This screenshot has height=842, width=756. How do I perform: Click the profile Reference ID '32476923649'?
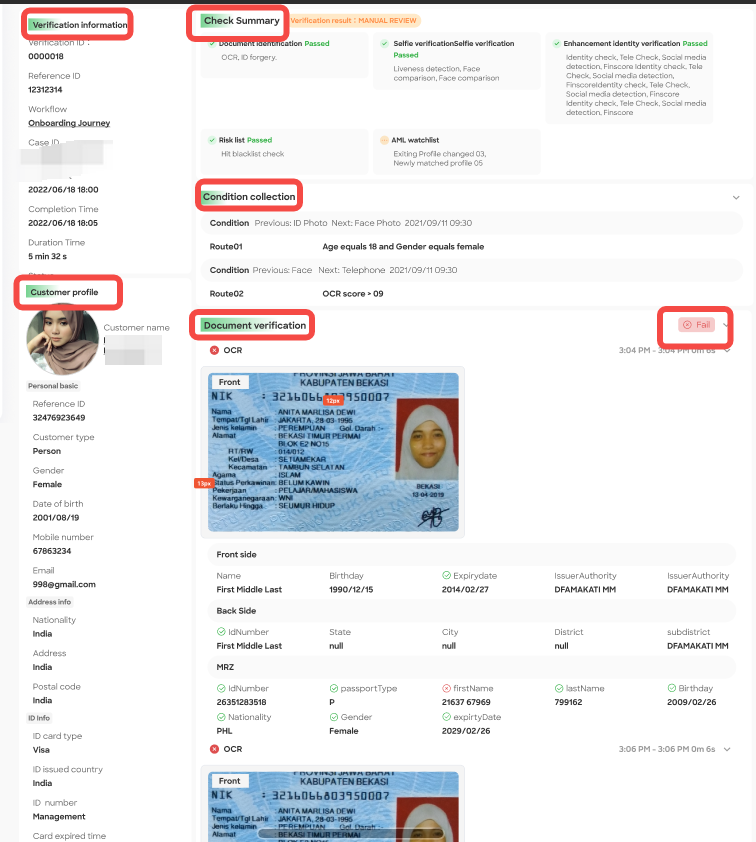point(59,418)
